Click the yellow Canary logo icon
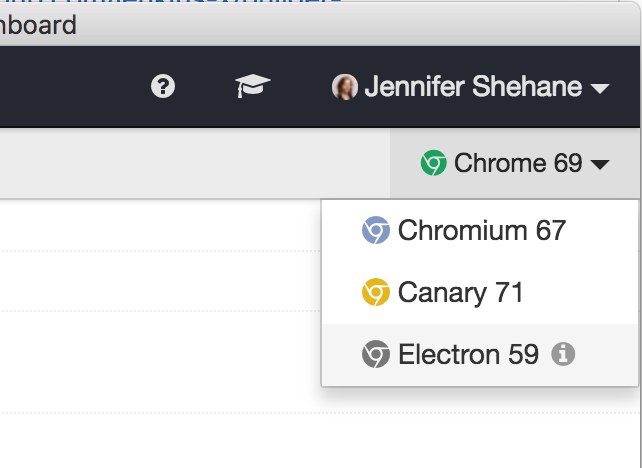The width and height of the screenshot is (642, 468). [375, 293]
